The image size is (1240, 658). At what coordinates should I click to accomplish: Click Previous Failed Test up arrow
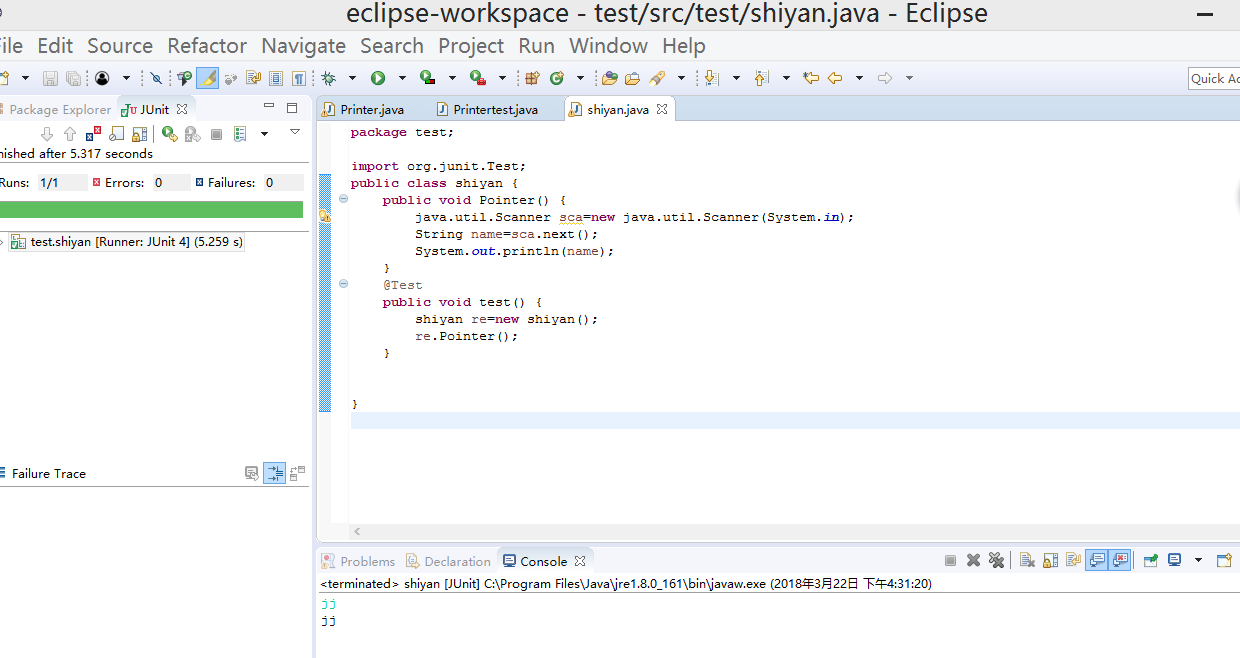pos(69,134)
